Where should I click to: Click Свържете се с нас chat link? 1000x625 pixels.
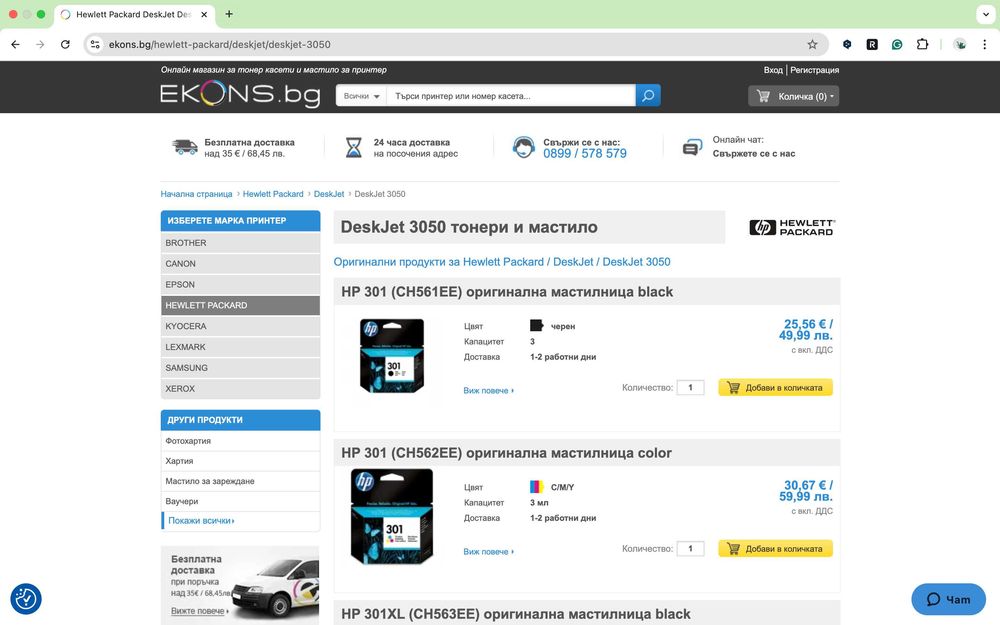click(754, 154)
